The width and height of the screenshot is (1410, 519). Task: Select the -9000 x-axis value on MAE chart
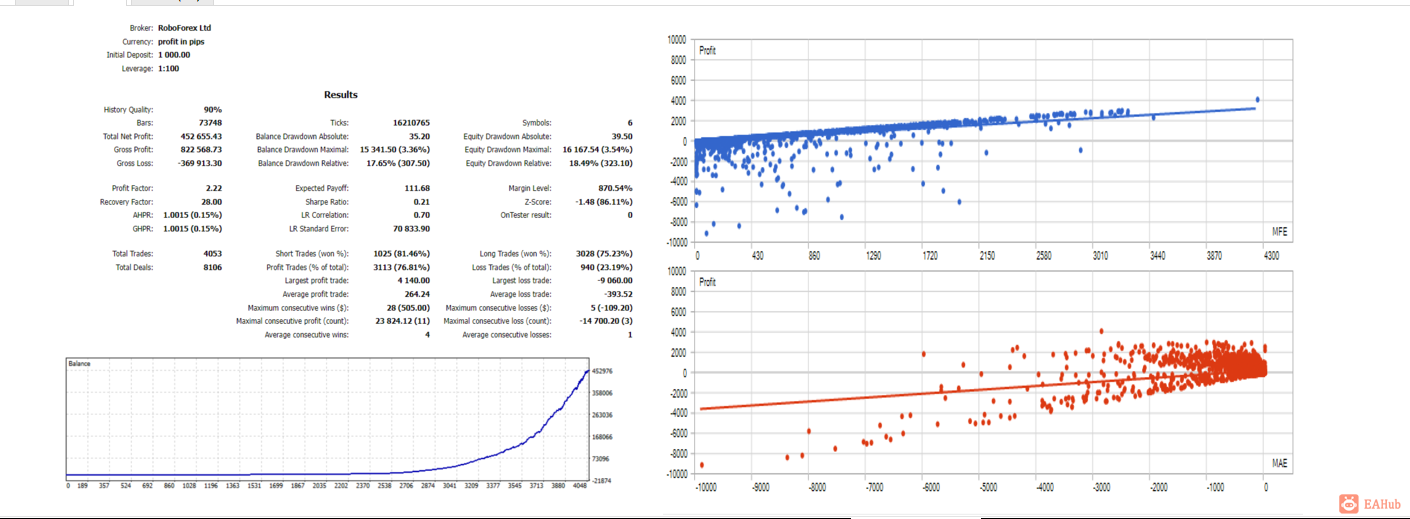pos(759,489)
